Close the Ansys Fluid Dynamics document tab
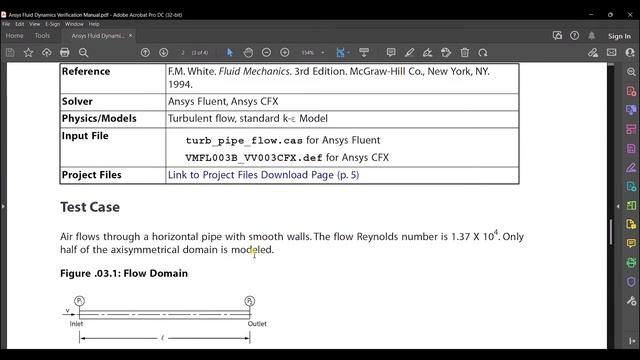The width and height of the screenshot is (640, 360). pyautogui.click(x=131, y=36)
